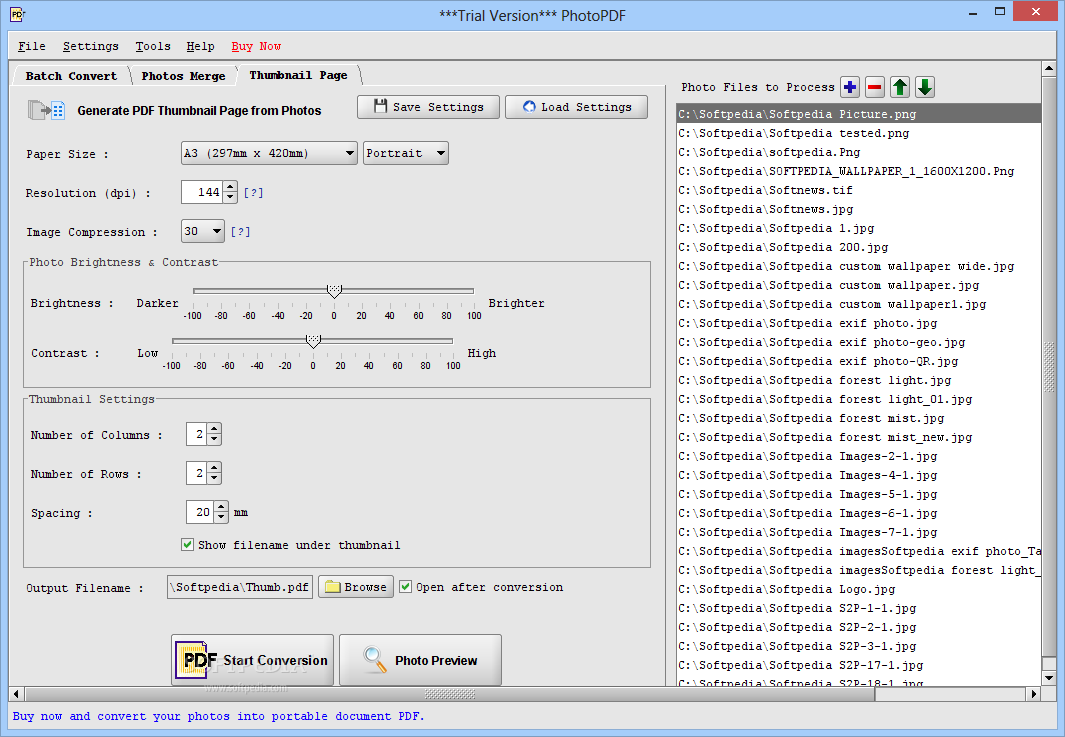Open the Settings menu
1065x737 pixels.
click(x=90, y=46)
